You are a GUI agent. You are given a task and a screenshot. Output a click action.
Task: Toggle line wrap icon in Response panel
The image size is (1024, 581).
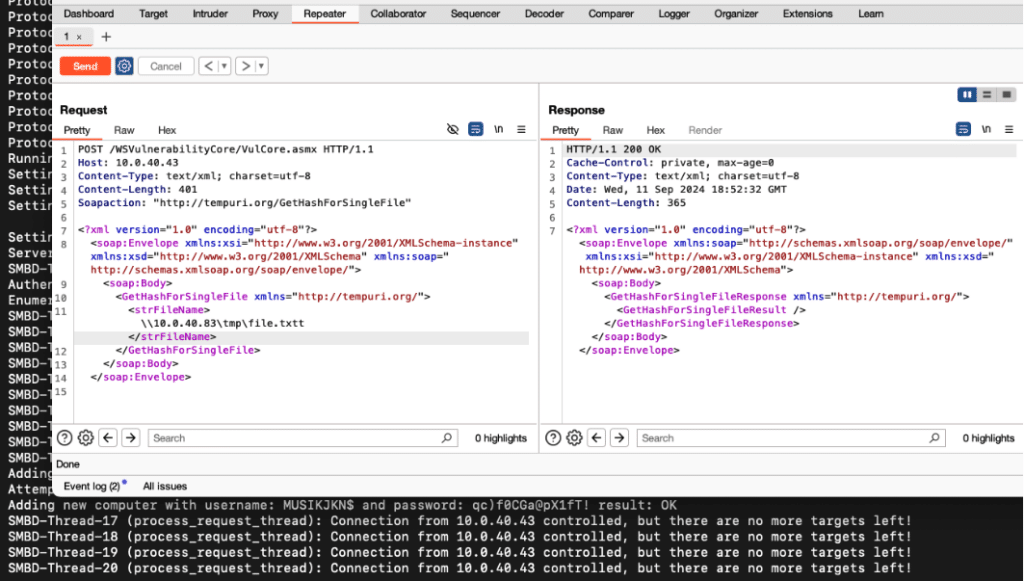click(963, 129)
